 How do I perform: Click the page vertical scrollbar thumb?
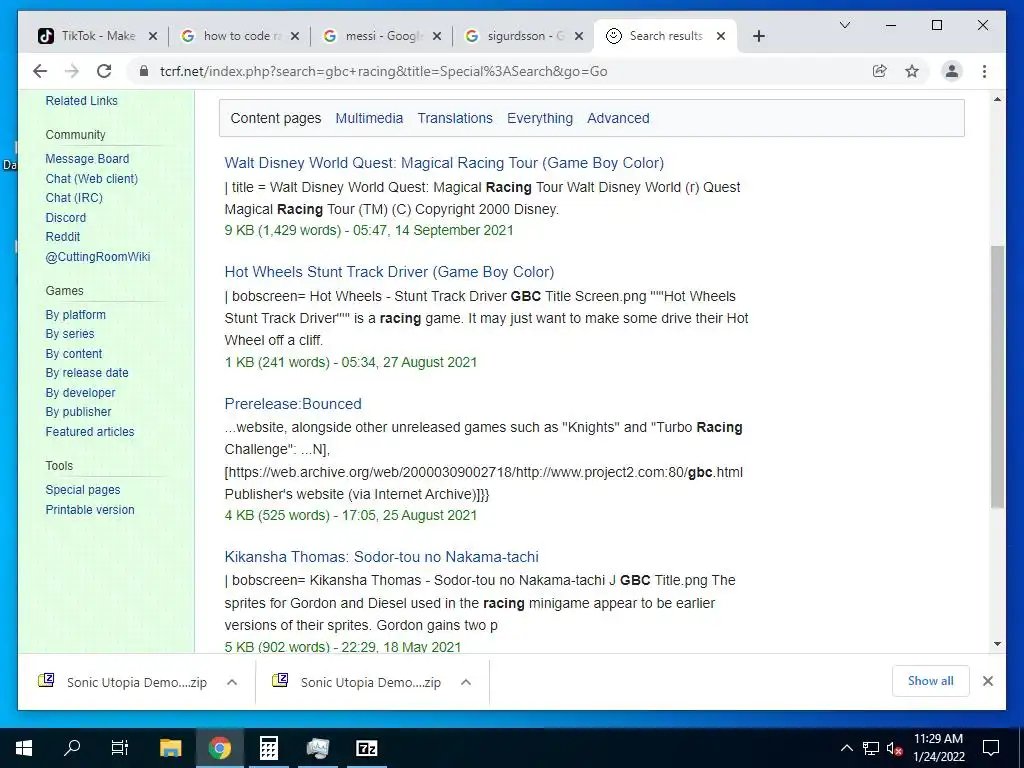[997, 377]
